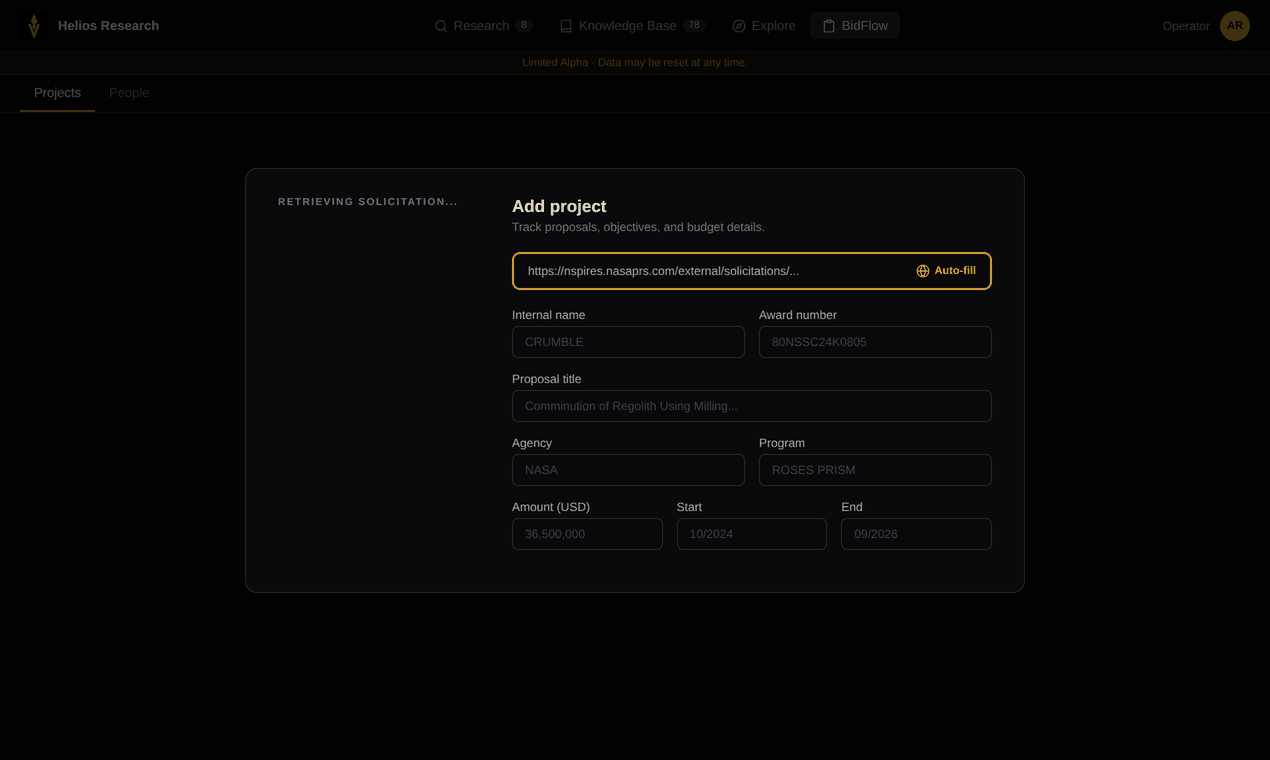1270x760 pixels.
Task: Click the Internal name field
Action: [628, 342]
